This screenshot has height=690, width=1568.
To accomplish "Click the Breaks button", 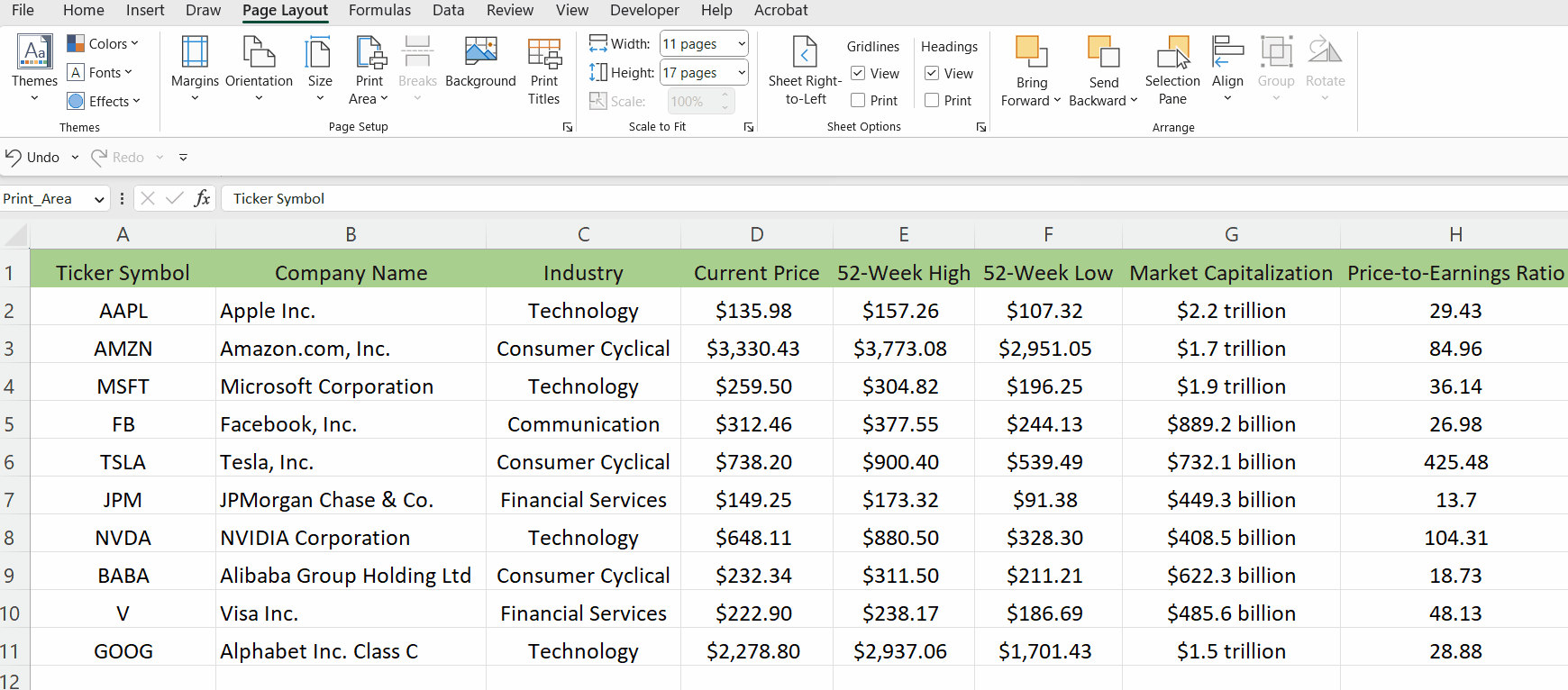I will coord(417,68).
